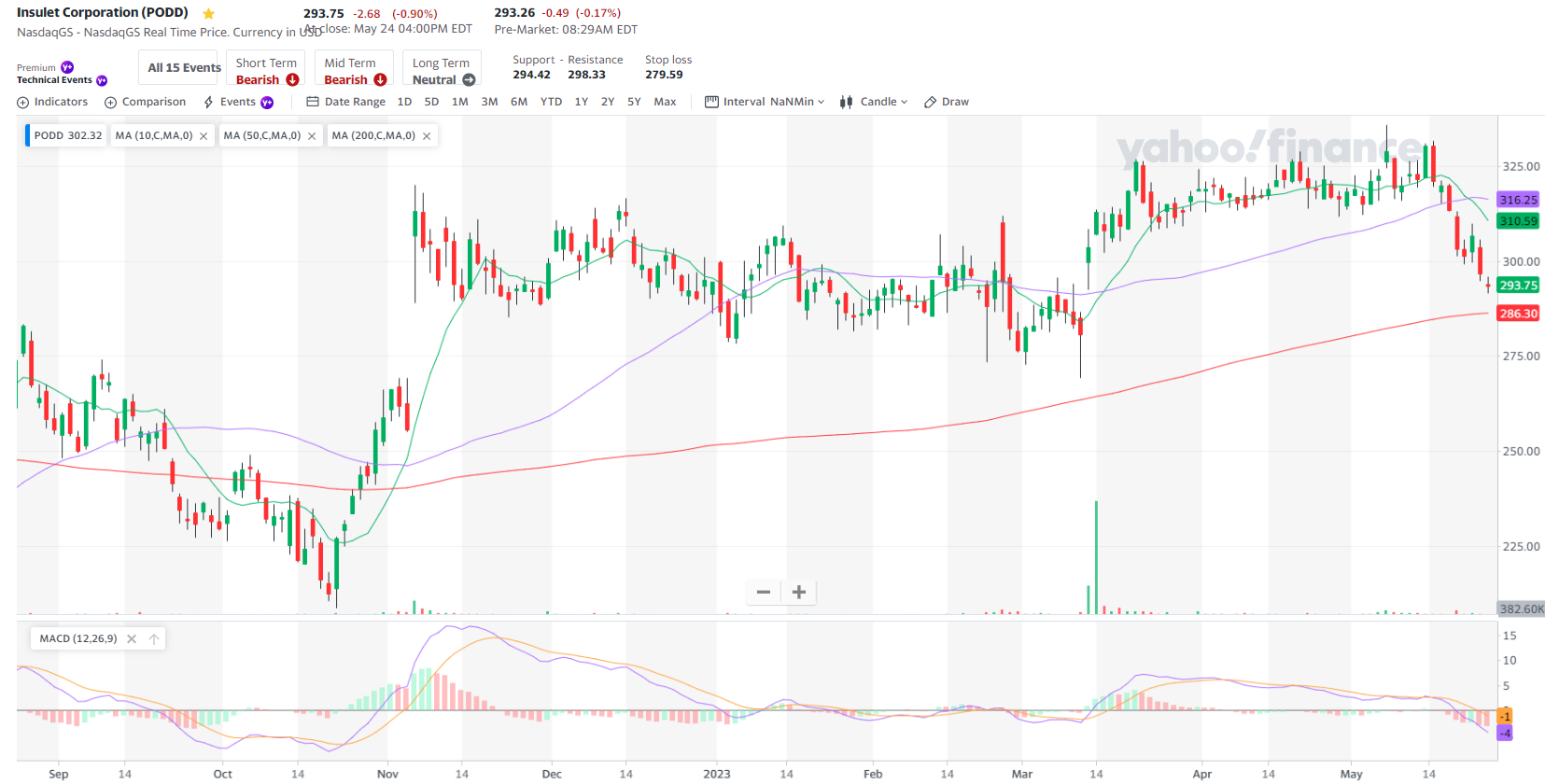Select the 1Y date range
The width and height of the screenshot is (1545, 784).
(582, 103)
